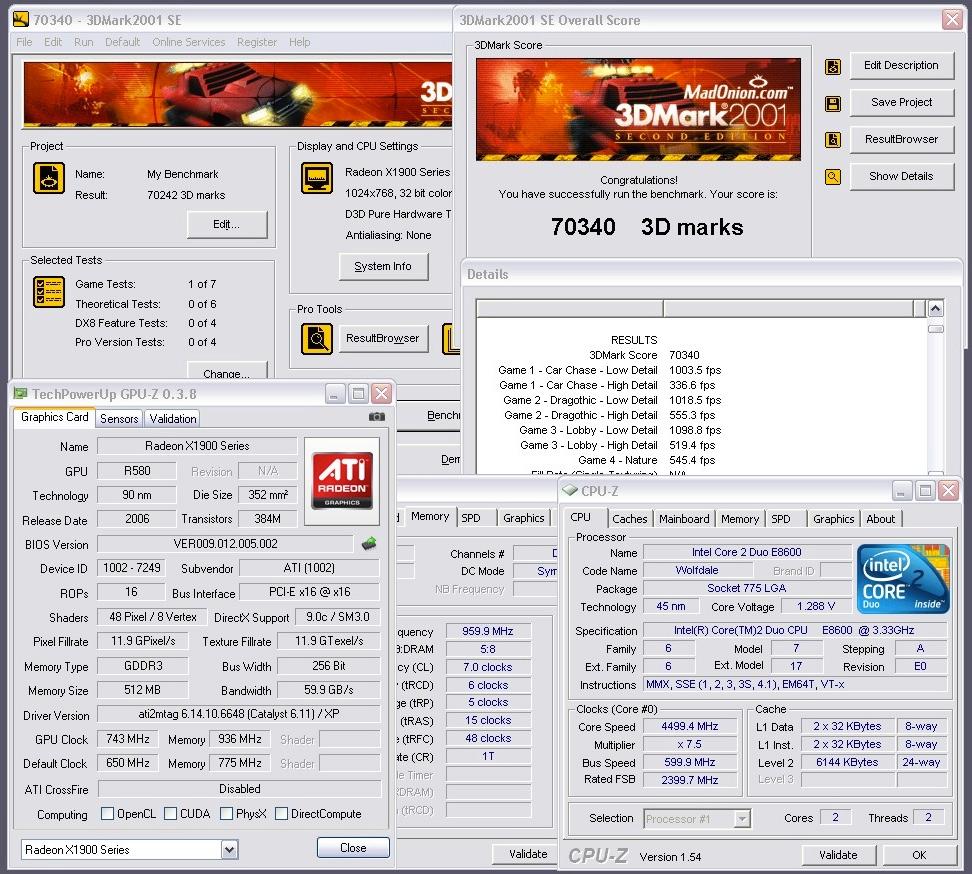The height and width of the screenshot is (874, 972).
Task: Click the Details list scrollbar thumb
Action: pos(935,329)
